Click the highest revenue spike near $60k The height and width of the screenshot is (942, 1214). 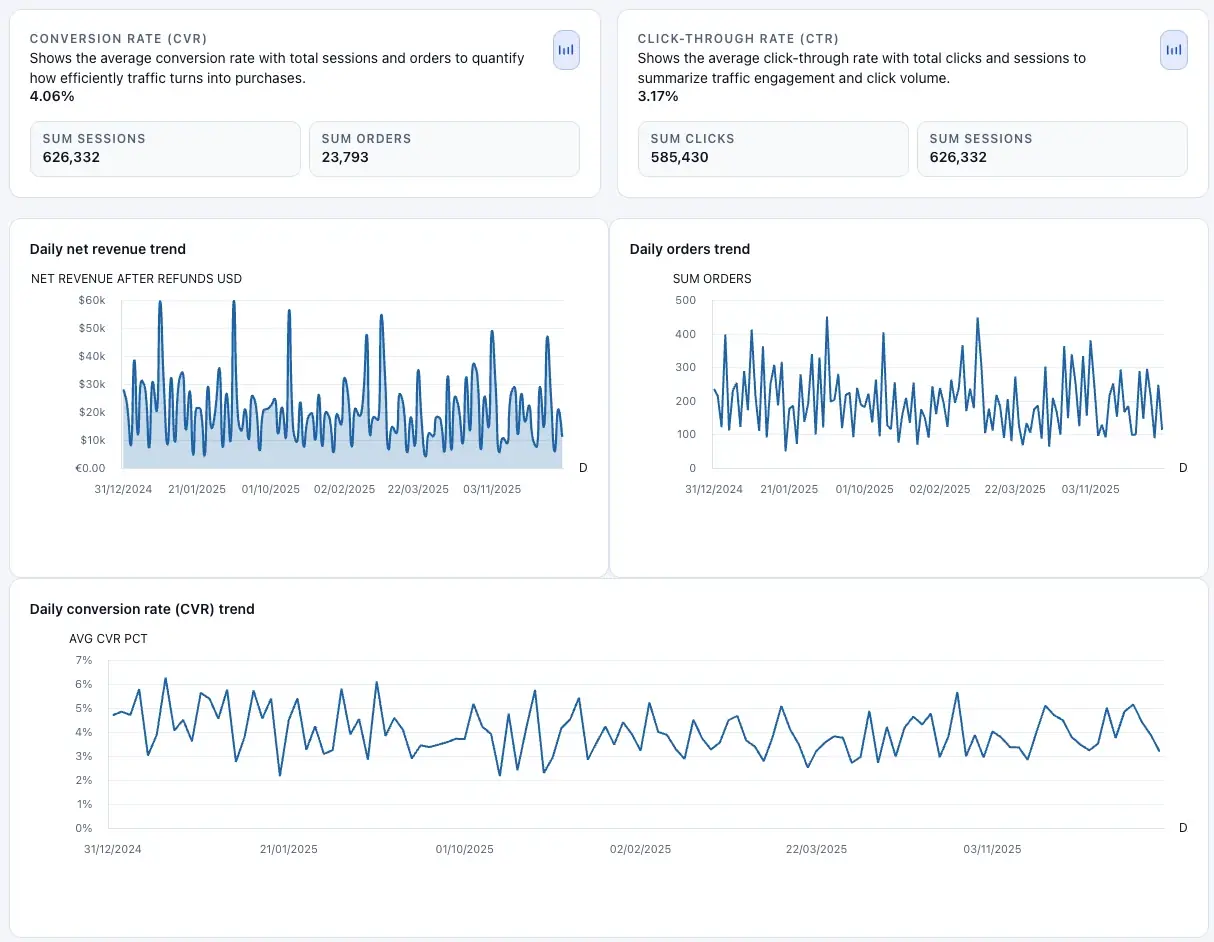[x=160, y=301]
